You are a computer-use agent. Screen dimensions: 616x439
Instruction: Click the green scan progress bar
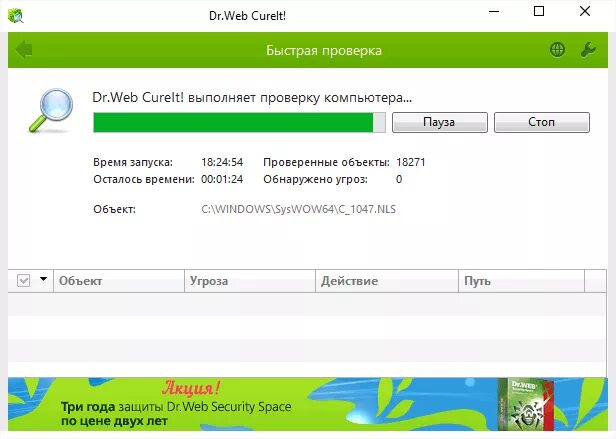[x=239, y=123]
